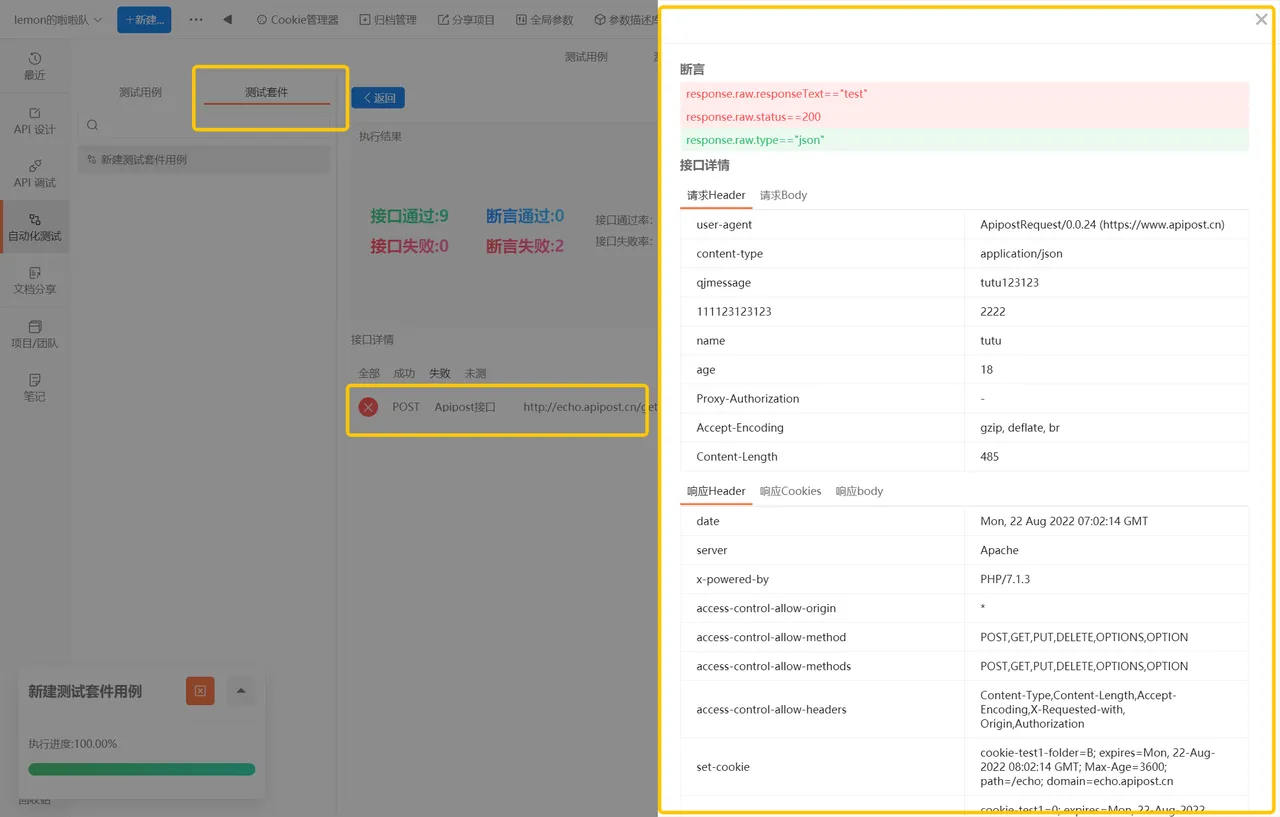Click the date value Mon, 22 Aug 2022
Viewport: 1280px width, 817px height.
click(1064, 522)
